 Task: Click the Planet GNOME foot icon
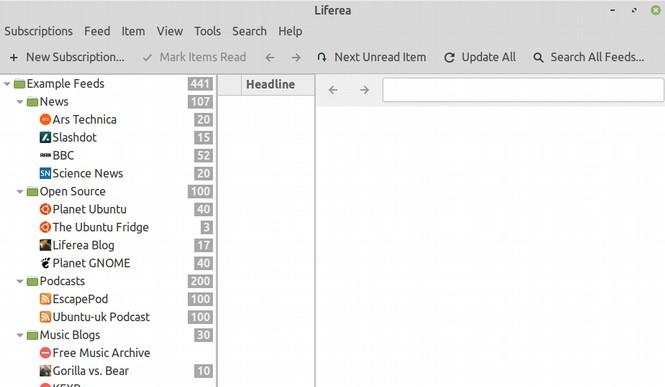45,263
